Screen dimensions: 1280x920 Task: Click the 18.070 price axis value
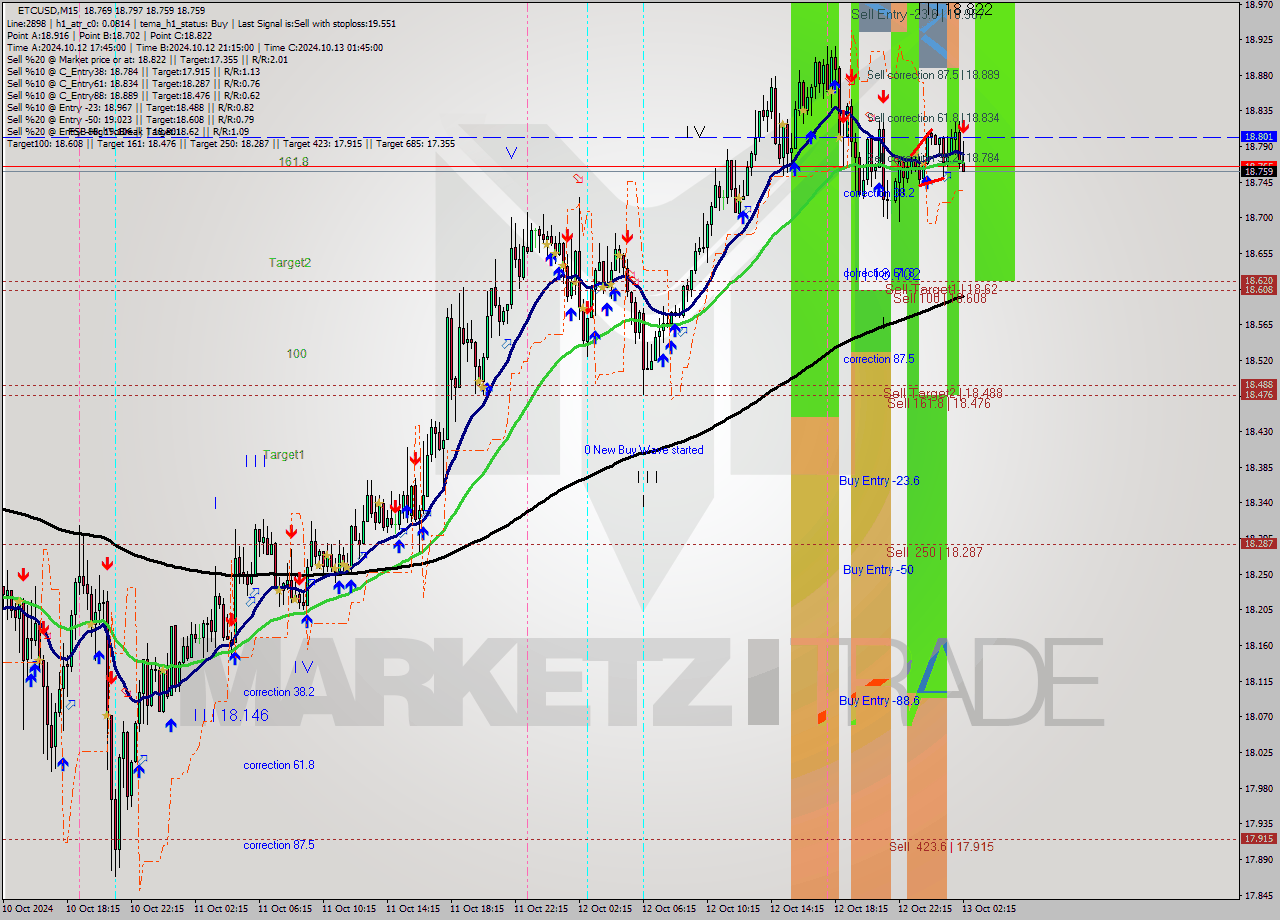(1258, 716)
